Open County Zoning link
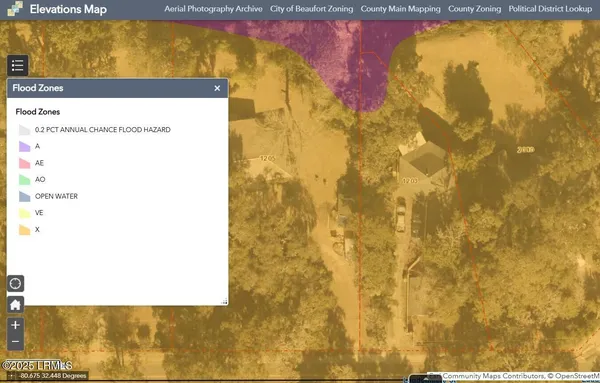This screenshot has height=383, width=600. [x=474, y=9]
